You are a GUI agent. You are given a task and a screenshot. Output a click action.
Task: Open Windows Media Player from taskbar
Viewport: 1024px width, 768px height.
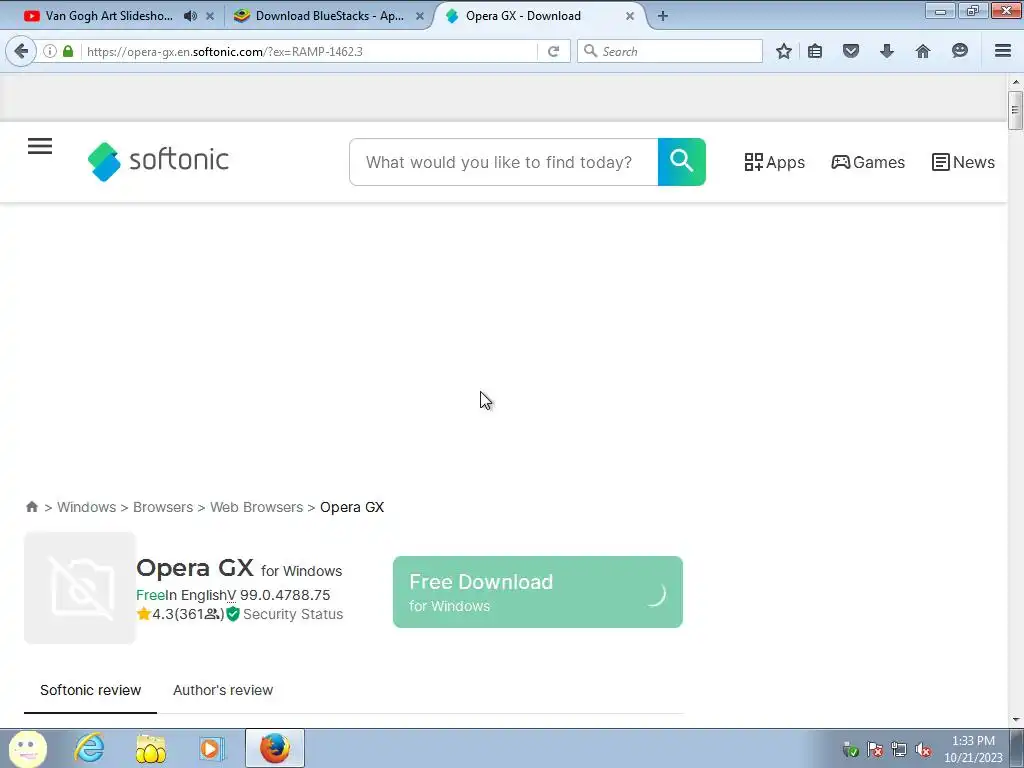212,748
